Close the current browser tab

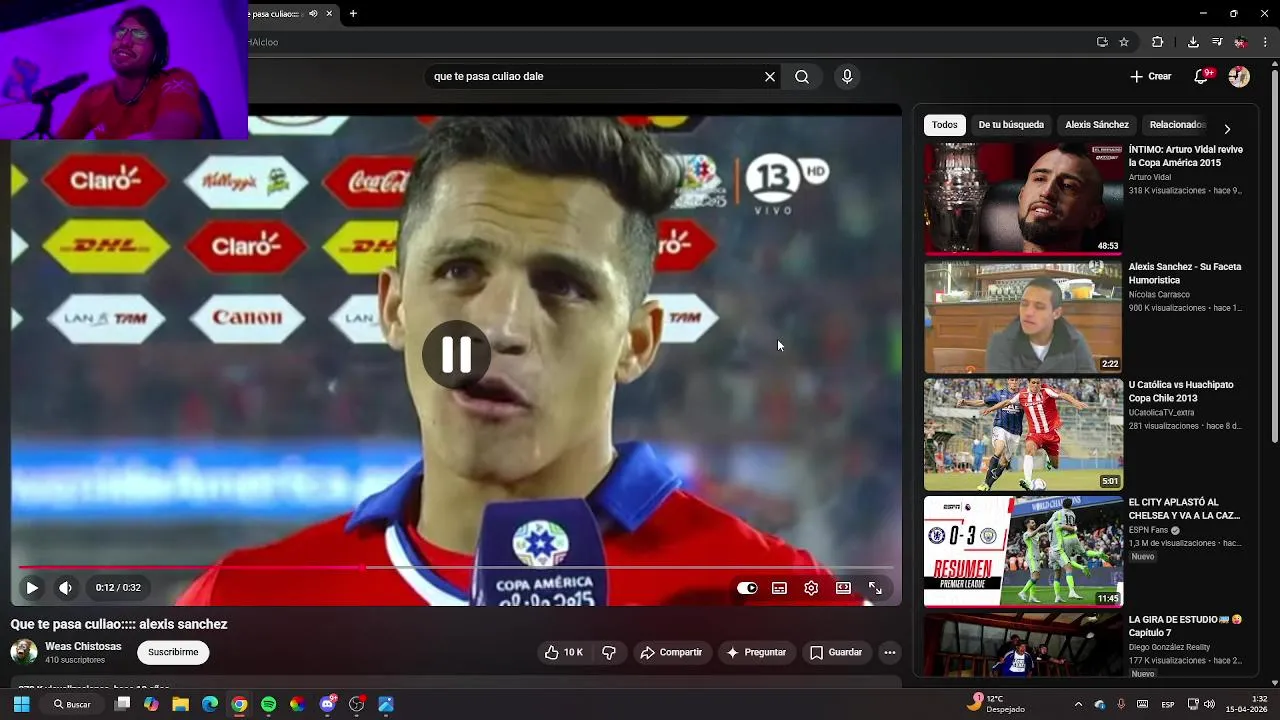coord(328,14)
